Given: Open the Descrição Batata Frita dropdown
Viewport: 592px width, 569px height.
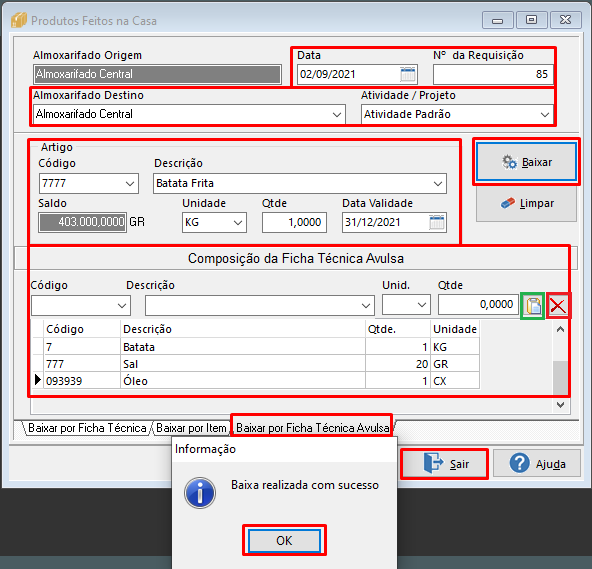Looking at the screenshot, I should [438, 183].
